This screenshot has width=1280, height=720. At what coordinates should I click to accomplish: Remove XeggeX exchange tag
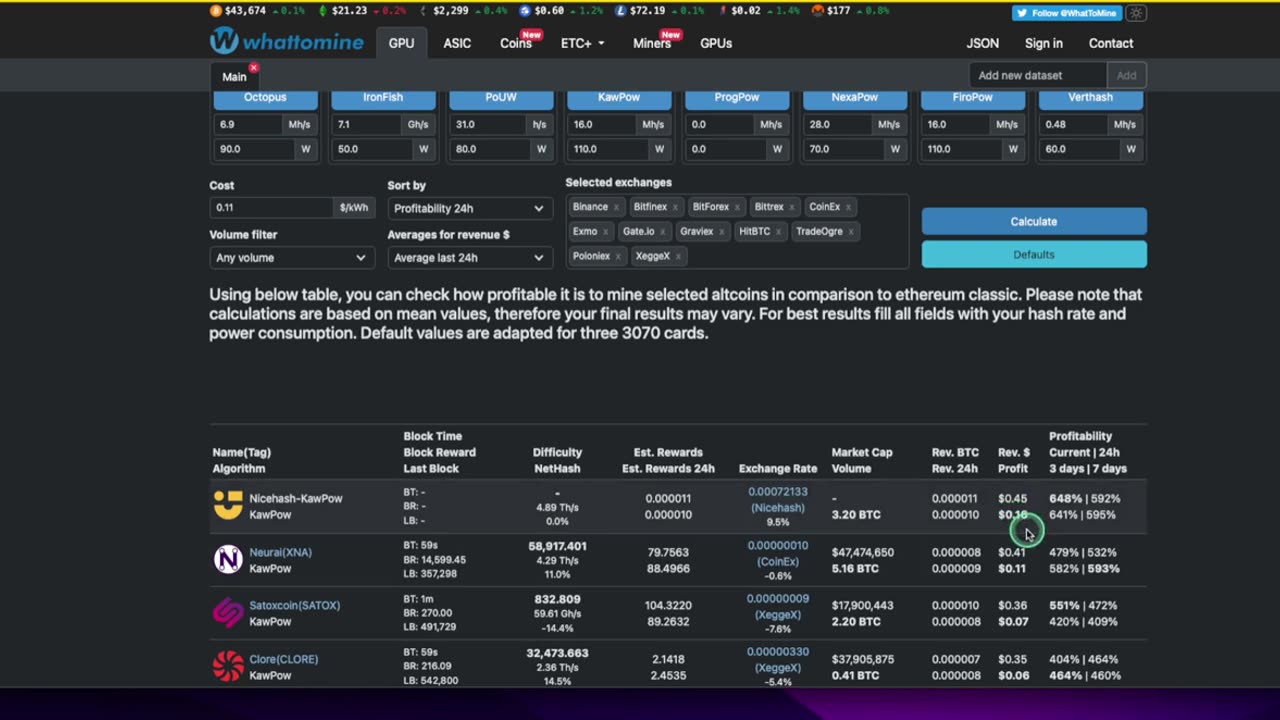point(678,256)
